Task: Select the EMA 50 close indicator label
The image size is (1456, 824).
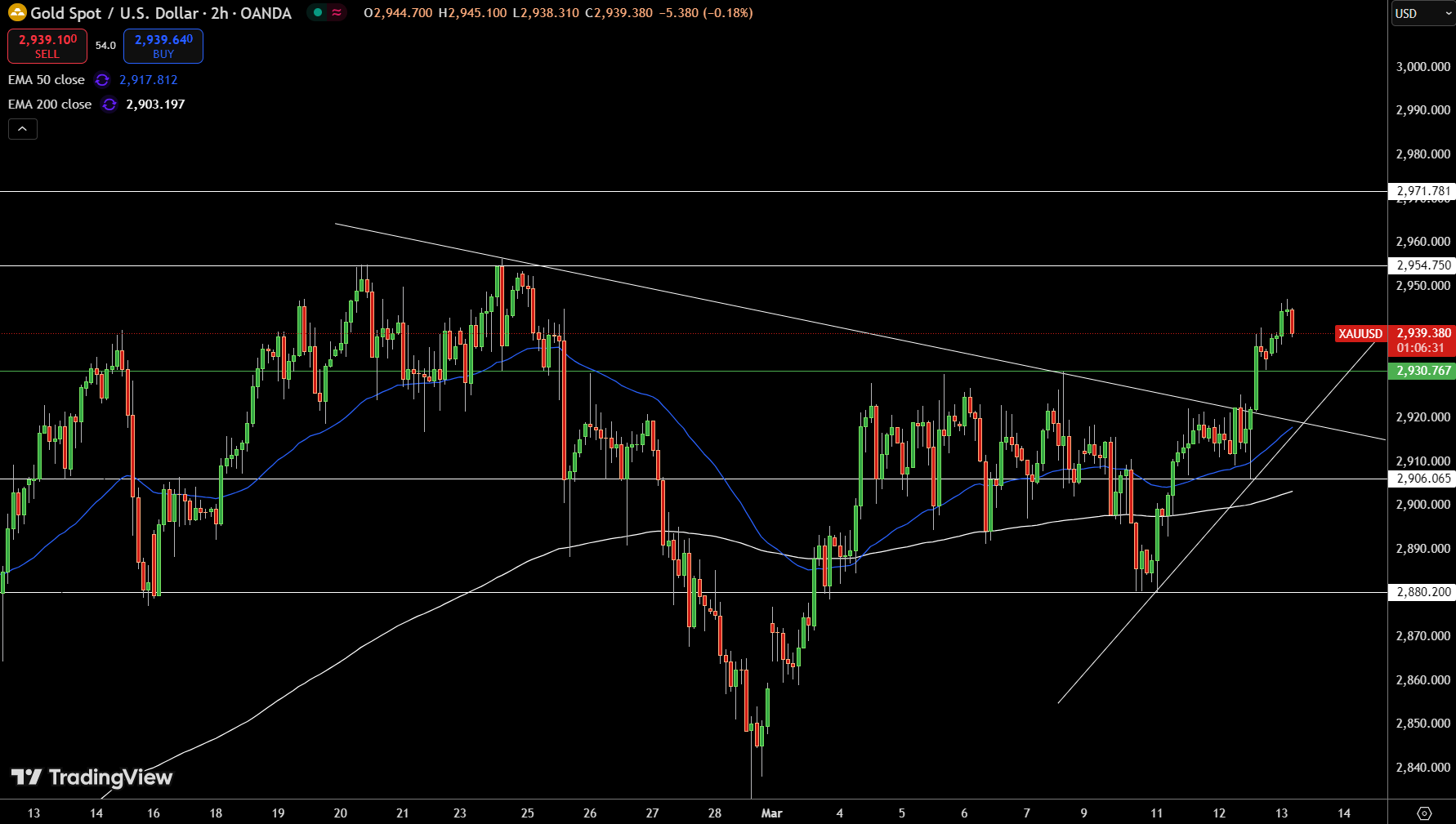Action: pos(47,80)
